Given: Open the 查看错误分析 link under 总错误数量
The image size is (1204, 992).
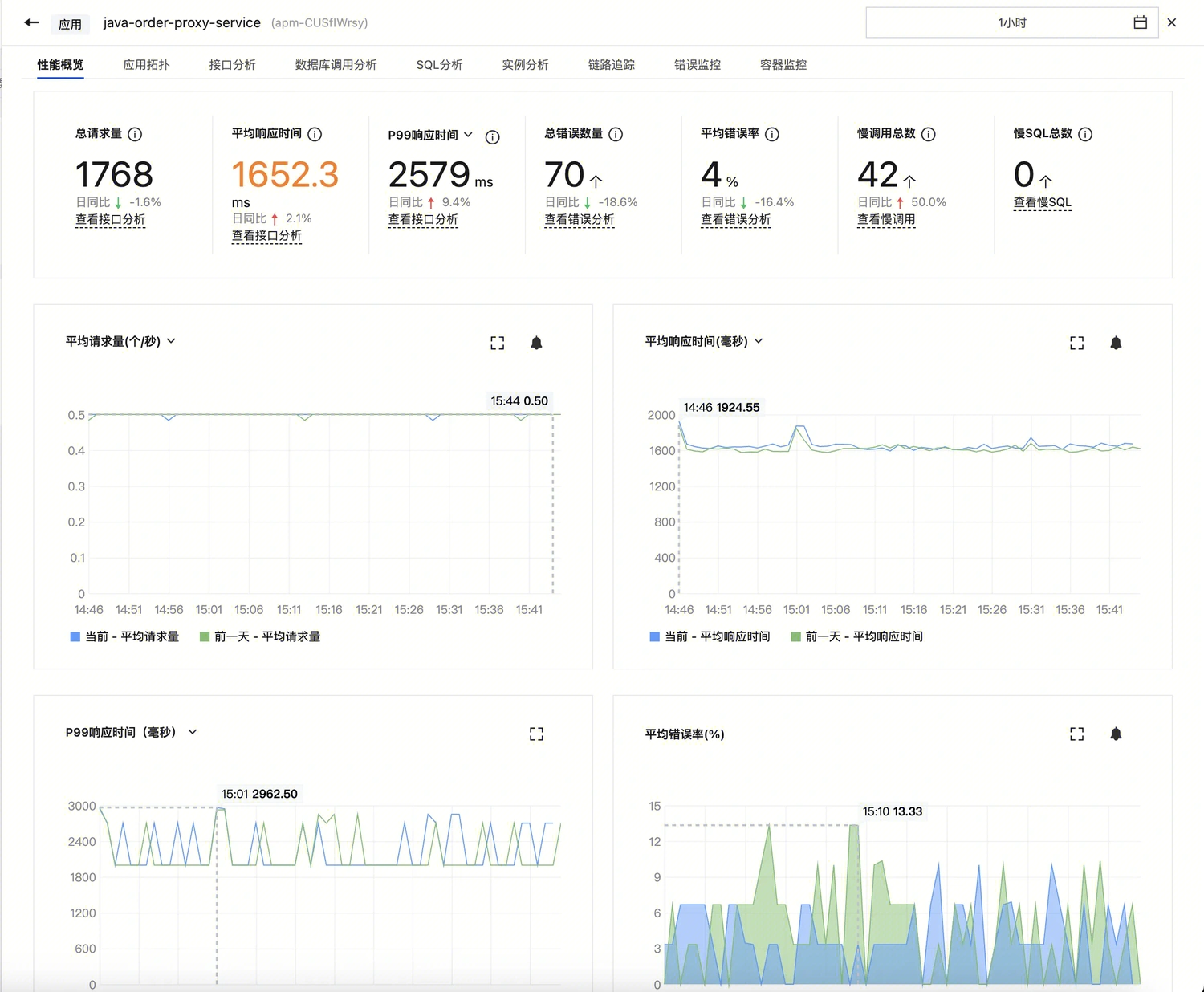Looking at the screenshot, I should pos(580,220).
